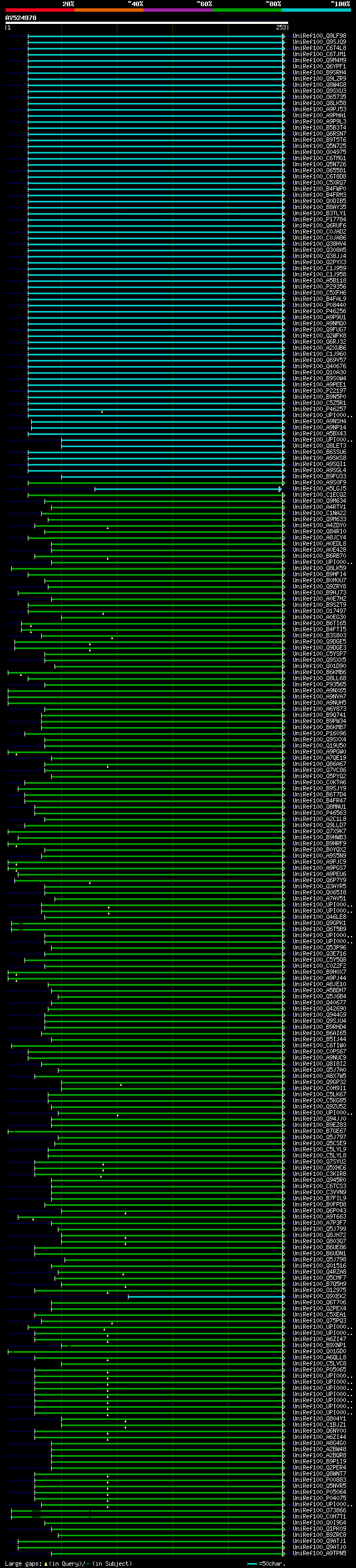Select the label UniRef100_A9S0F9
Screen dimensions: 356x1568
(x=319, y=482)
